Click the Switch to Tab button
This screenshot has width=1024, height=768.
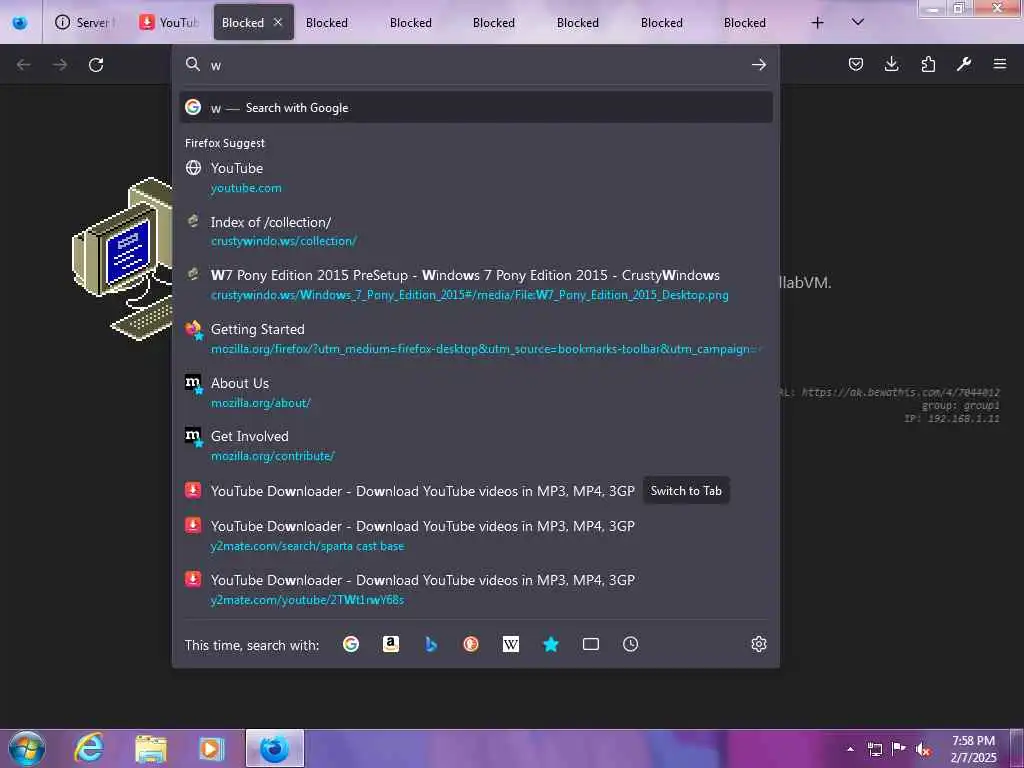pyautogui.click(x=686, y=490)
